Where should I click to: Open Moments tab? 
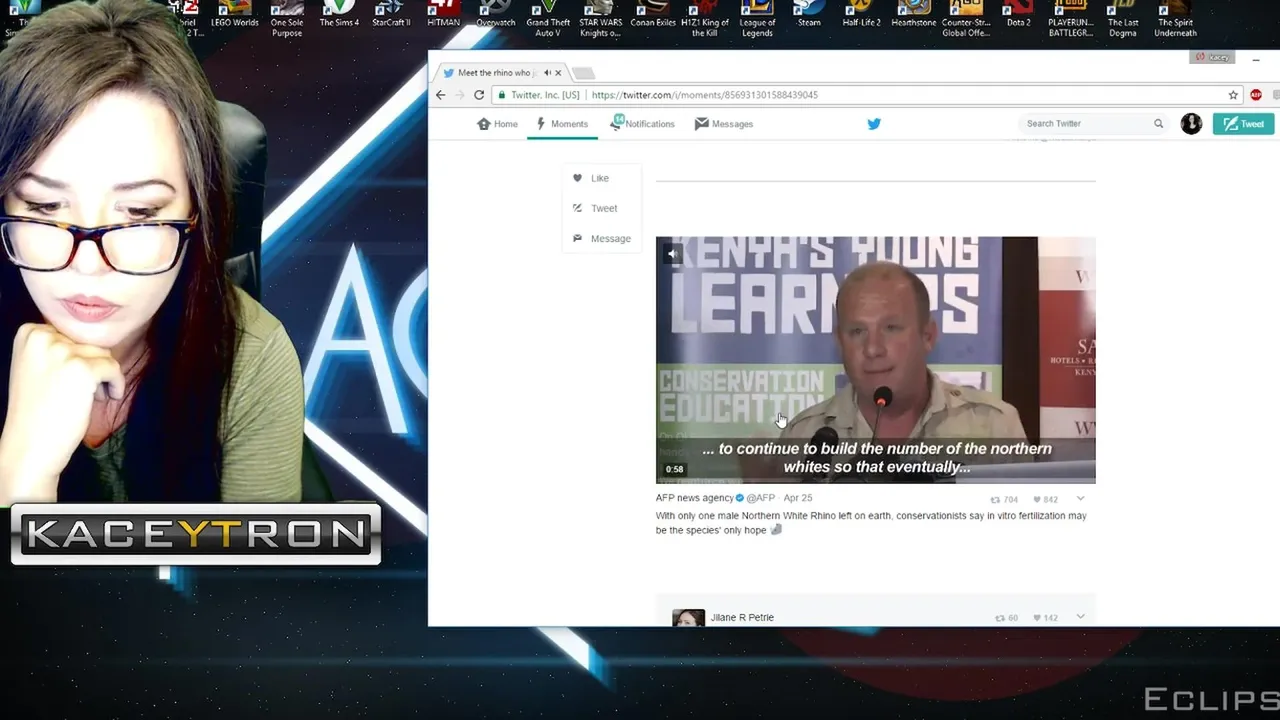562,124
